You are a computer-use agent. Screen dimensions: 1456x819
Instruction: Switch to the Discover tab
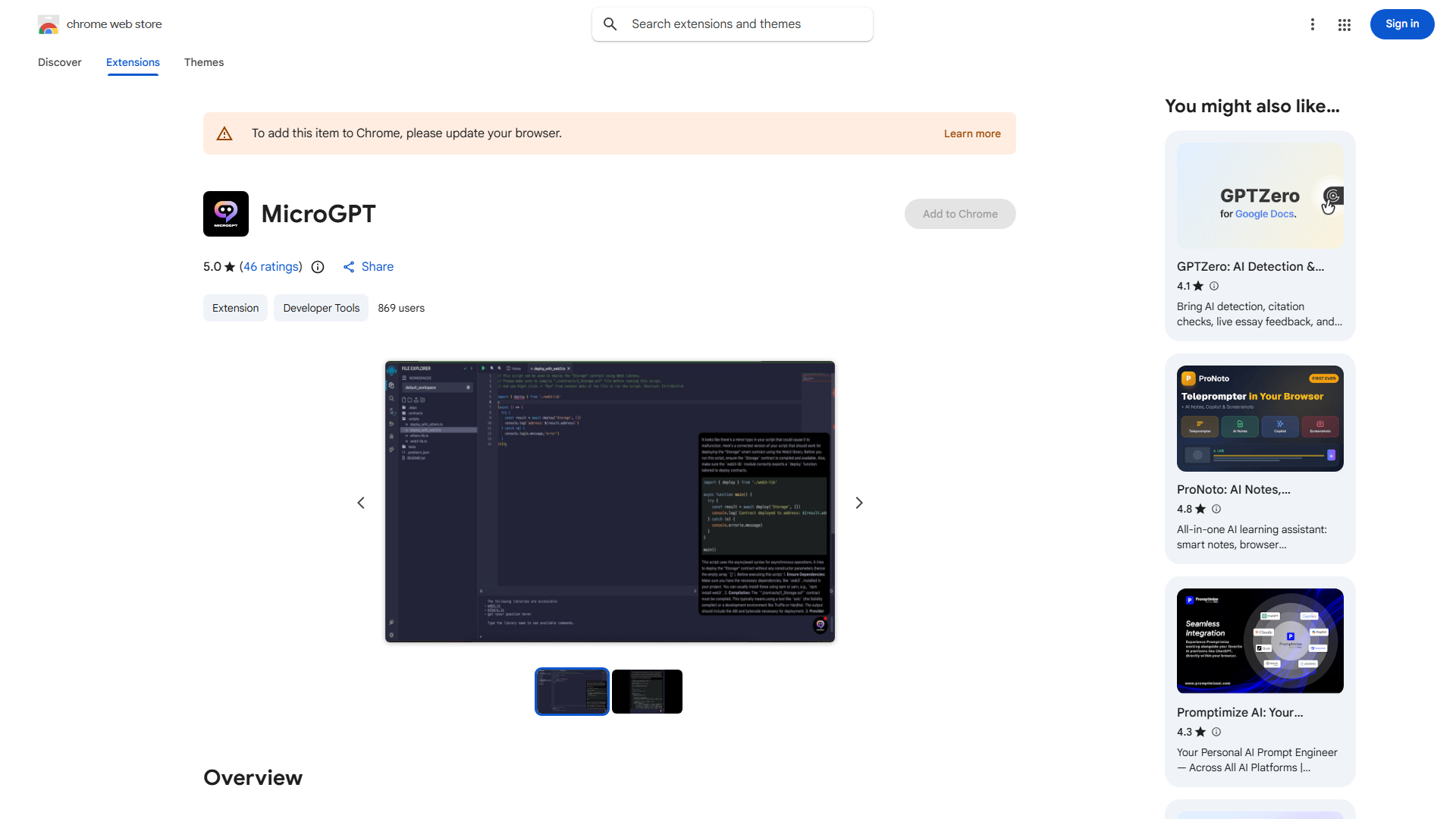coord(59,62)
